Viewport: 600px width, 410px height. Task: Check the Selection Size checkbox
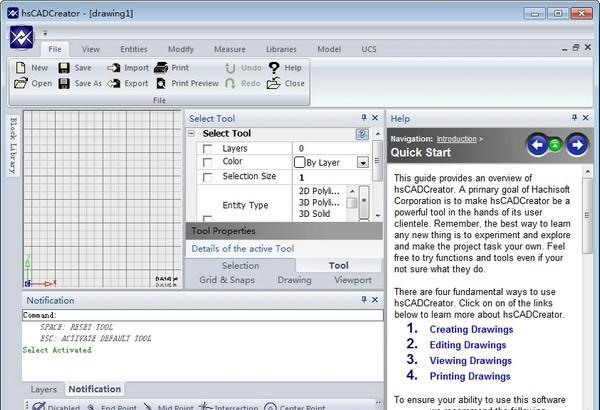click(x=207, y=177)
